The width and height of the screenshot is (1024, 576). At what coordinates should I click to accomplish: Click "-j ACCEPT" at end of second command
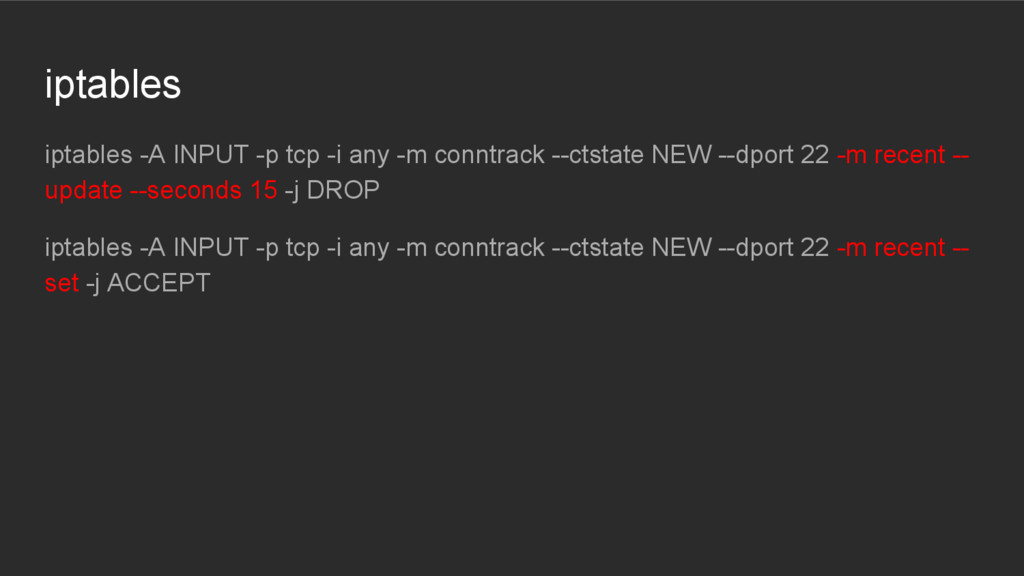148,283
